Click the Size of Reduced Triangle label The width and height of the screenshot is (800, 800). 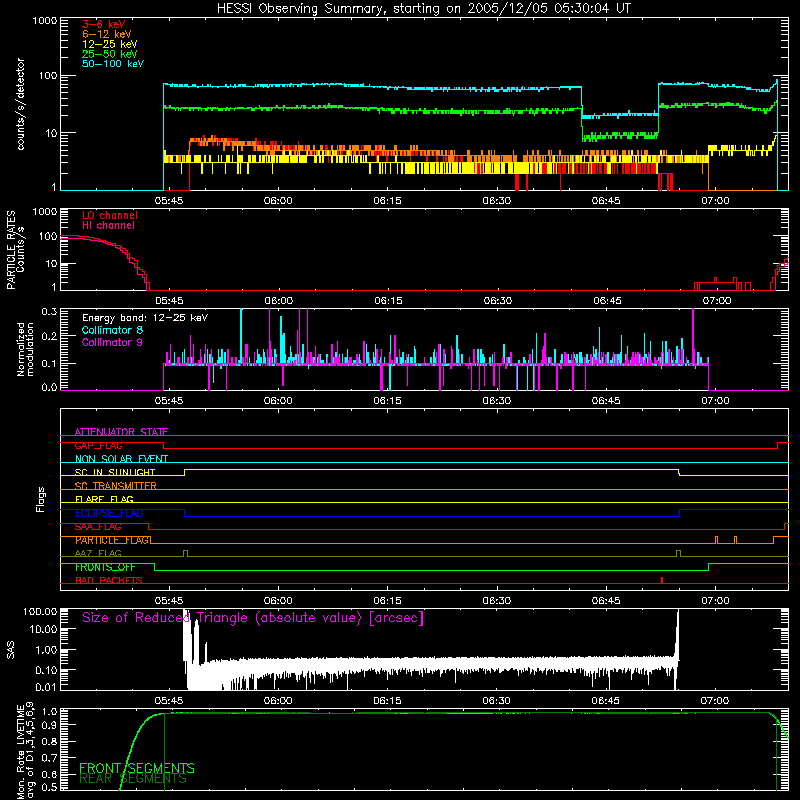[x=253, y=618]
